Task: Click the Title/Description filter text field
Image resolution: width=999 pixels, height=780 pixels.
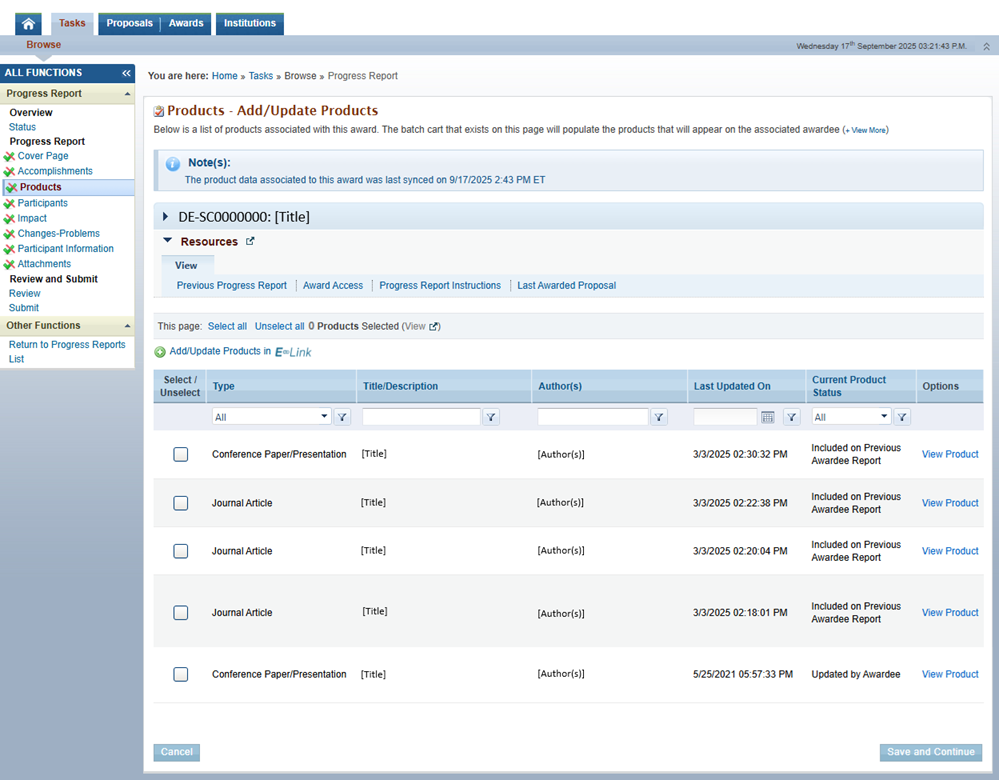Action: [420, 417]
